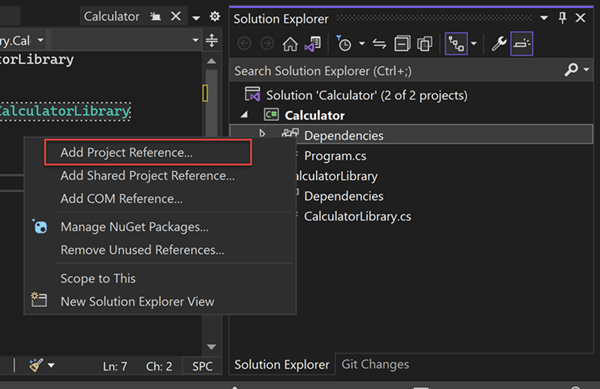Toggle the View Nested/Track Active Item button
Viewport: 600px width, 389px height.
tap(456, 44)
